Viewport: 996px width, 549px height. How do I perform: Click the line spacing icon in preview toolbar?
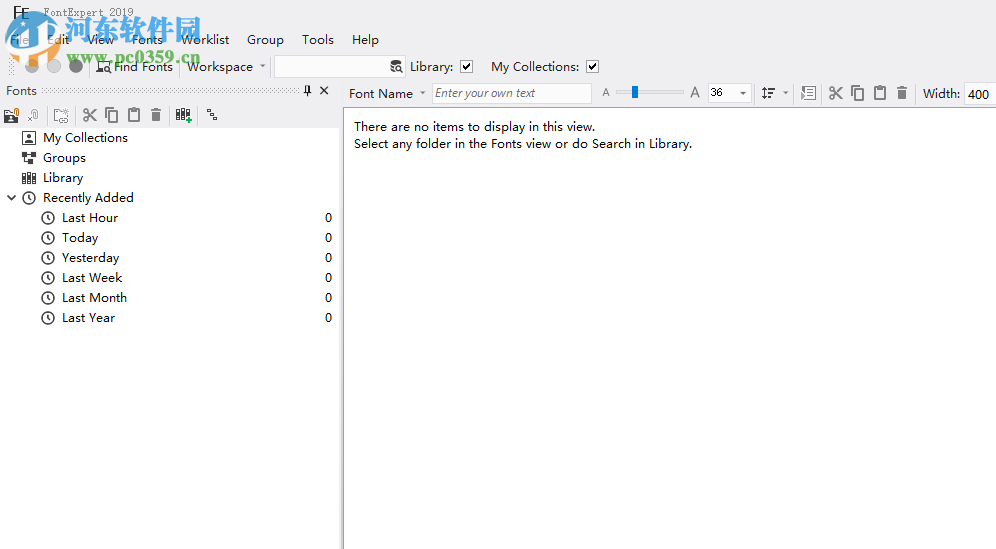[x=768, y=93]
